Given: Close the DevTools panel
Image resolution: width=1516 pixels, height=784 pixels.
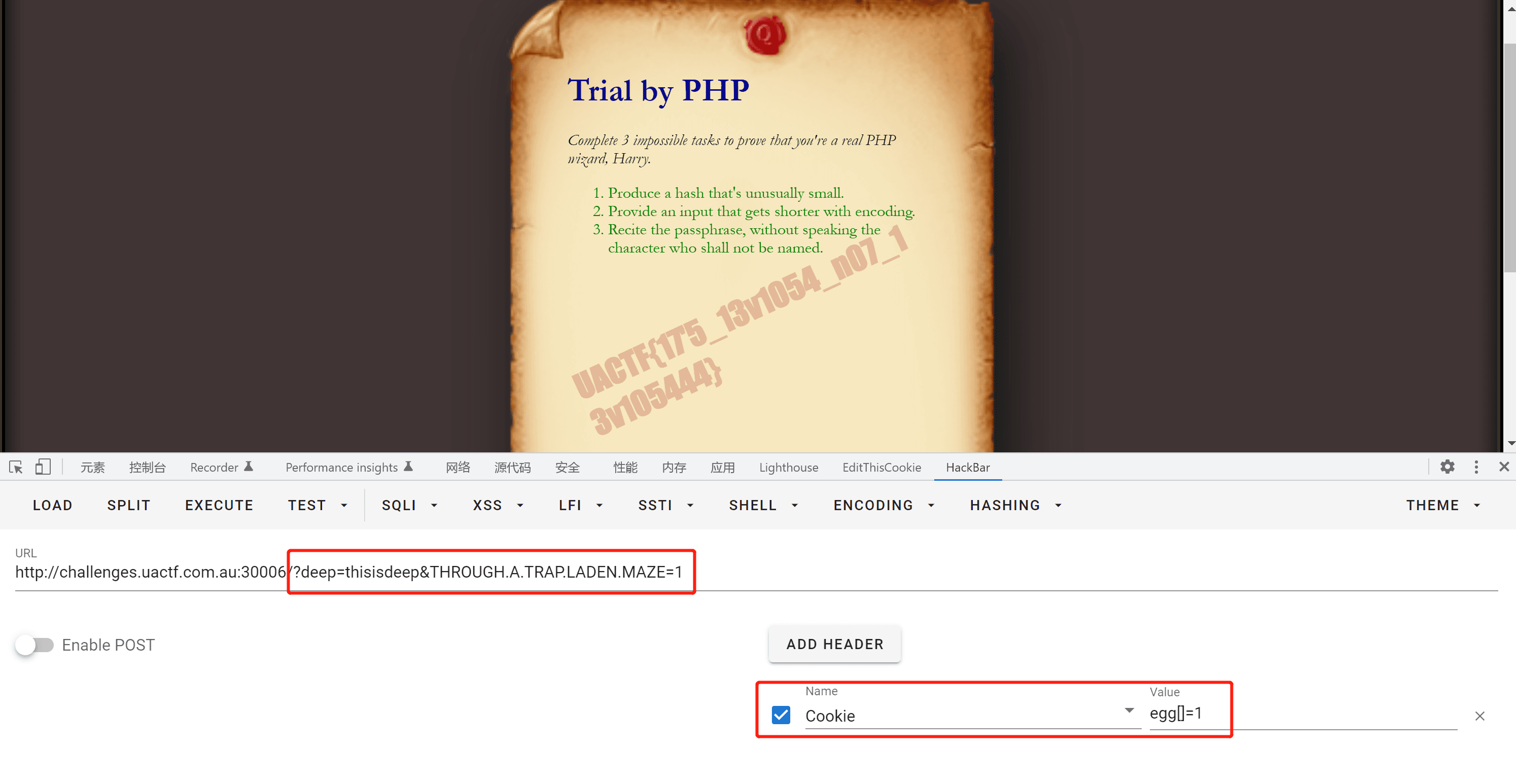Looking at the screenshot, I should pyautogui.click(x=1504, y=467).
